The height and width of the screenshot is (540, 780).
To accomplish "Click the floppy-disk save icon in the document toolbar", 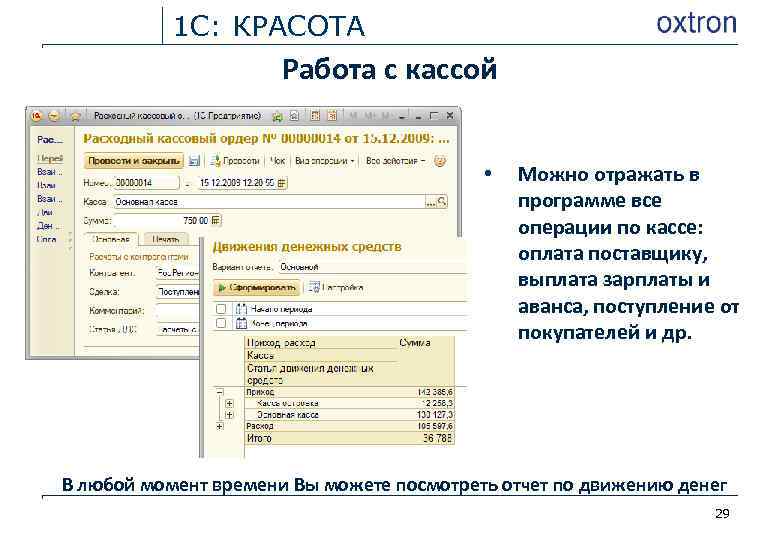I will coord(195,161).
